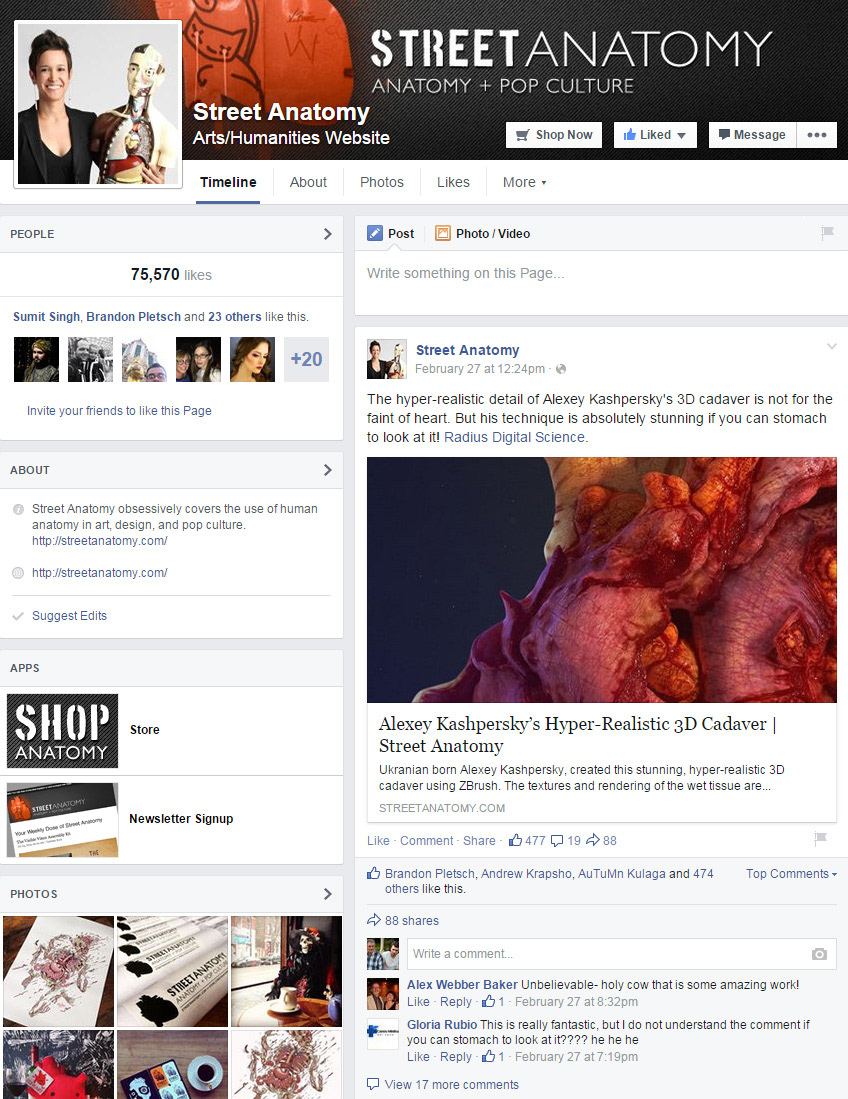Open the three-dots more options button

(x=816, y=135)
